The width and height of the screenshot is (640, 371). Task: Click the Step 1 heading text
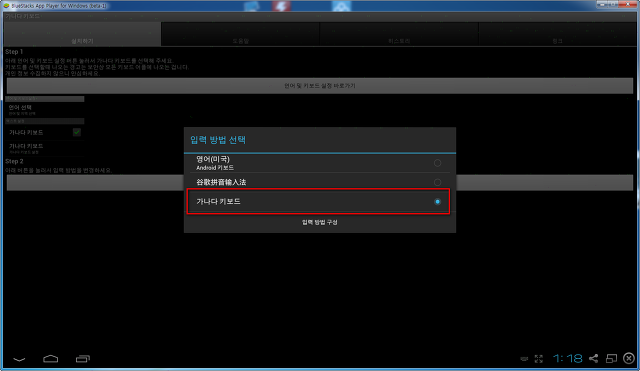14,52
